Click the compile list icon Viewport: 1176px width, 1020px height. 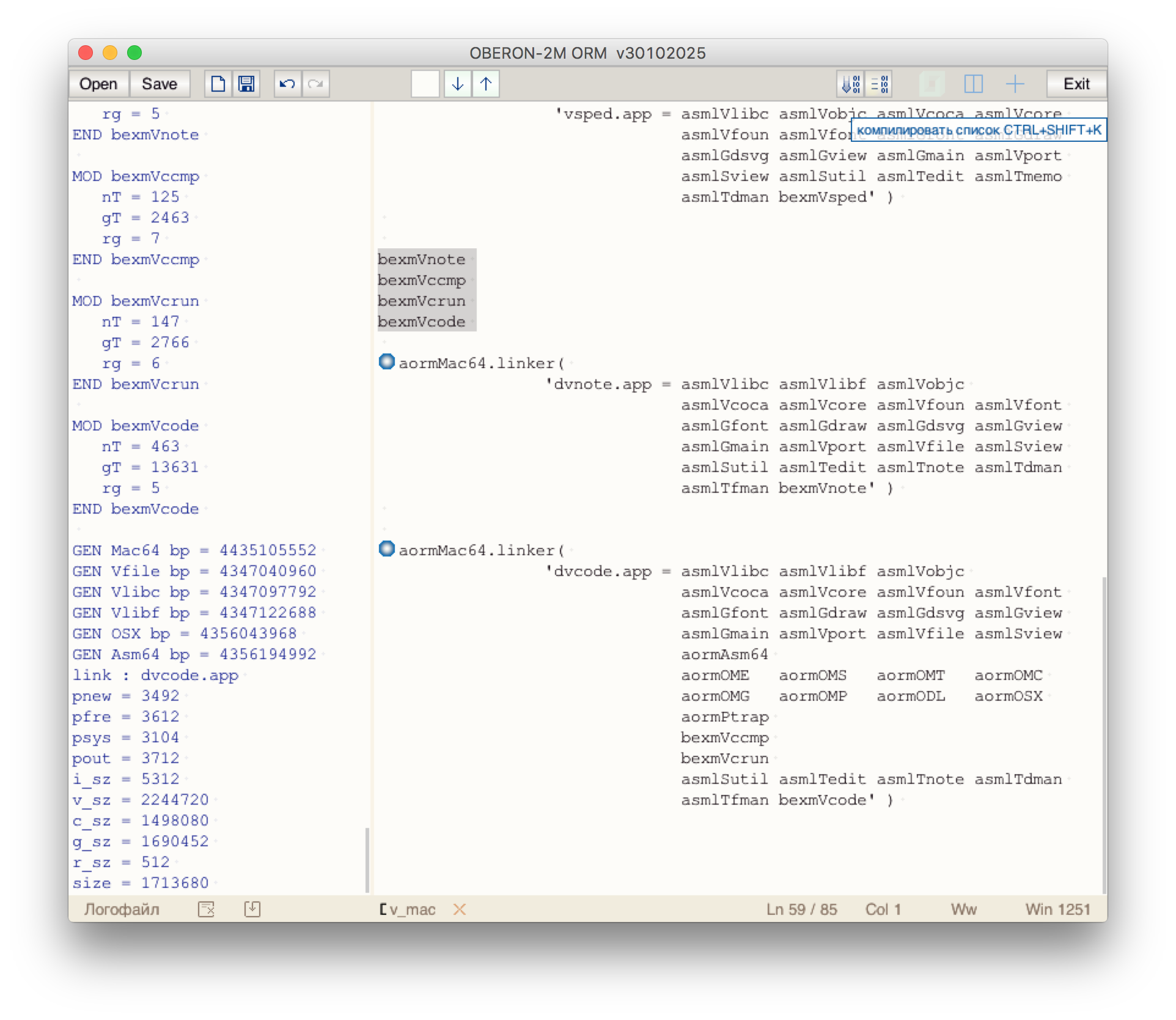pyautogui.click(x=851, y=84)
